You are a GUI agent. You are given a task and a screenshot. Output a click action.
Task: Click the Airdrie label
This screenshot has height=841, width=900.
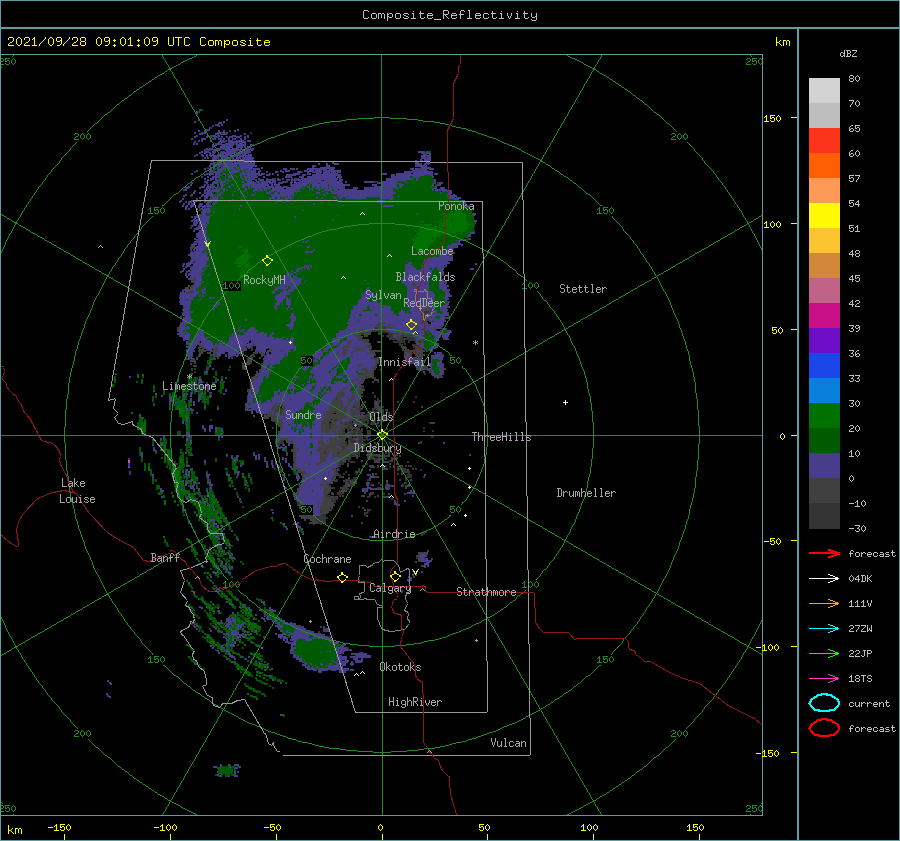(394, 534)
